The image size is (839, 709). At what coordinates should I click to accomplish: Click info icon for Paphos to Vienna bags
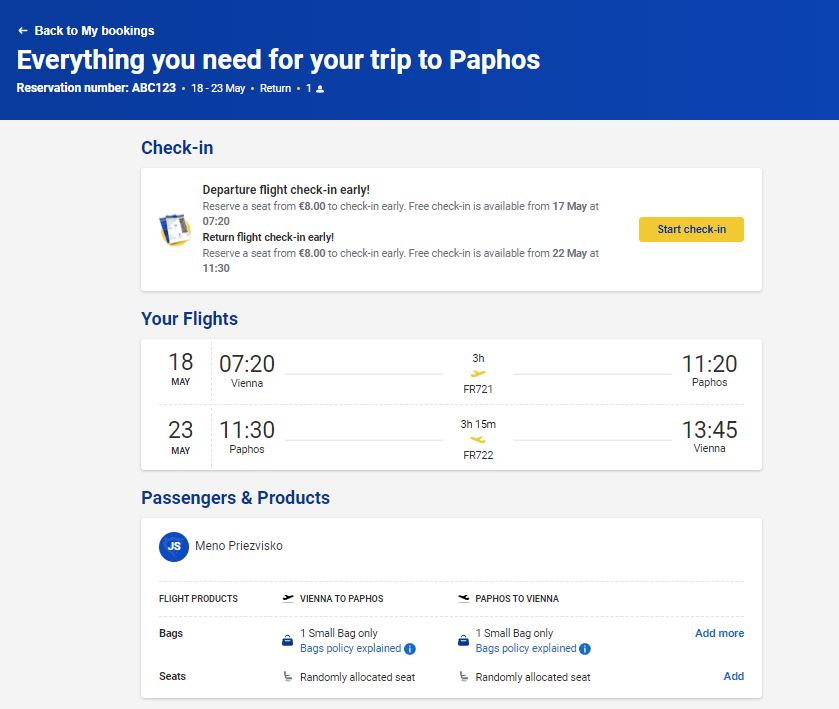coord(586,649)
